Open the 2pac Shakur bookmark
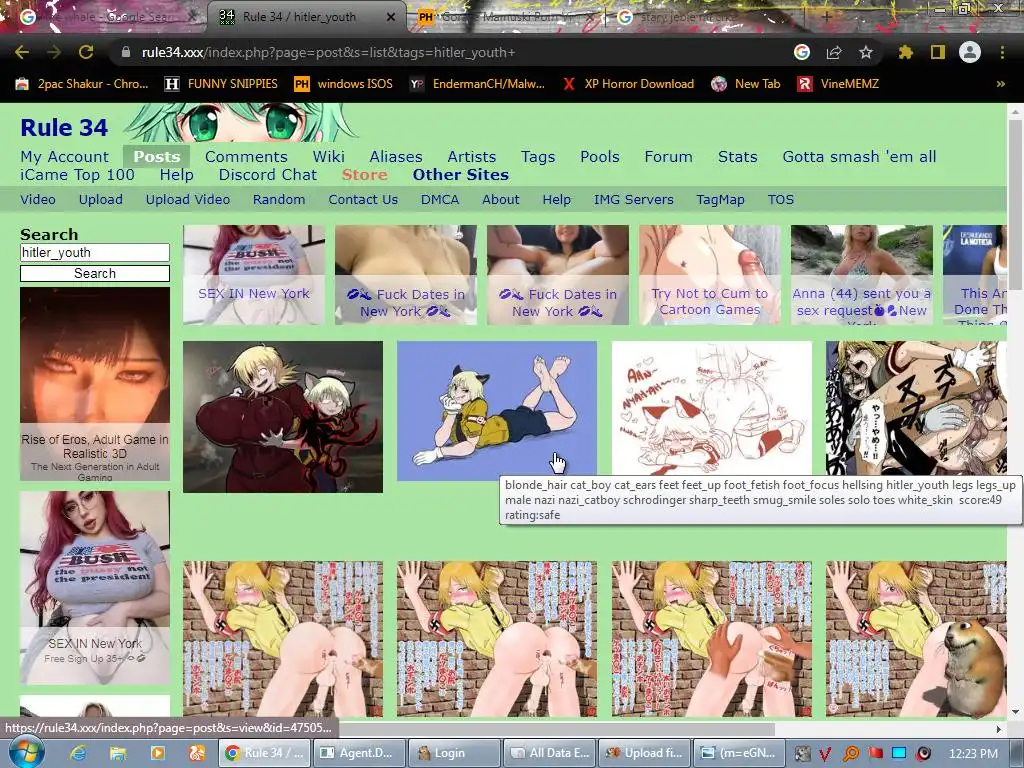This screenshot has height=768, width=1024. [x=82, y=84]
